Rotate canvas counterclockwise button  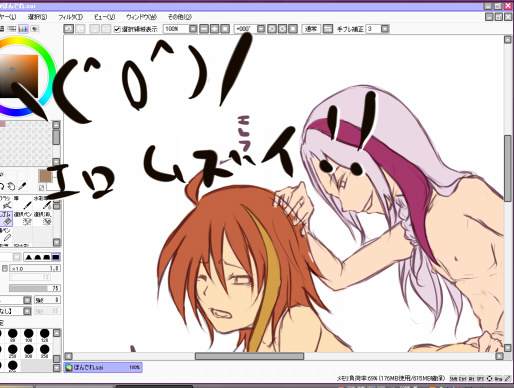pos(272,29)
